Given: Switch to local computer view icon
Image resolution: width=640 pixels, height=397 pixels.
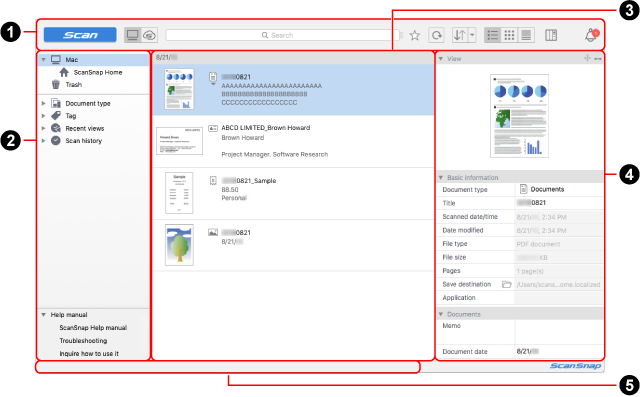Looking at the screenshot, I should (x=133, y=35).
